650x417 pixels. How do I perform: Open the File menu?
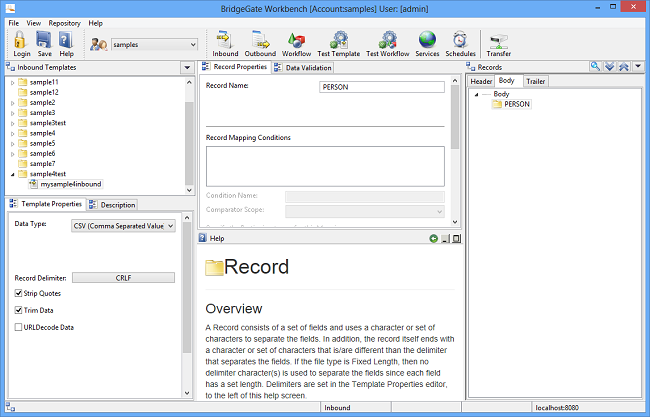14,23
